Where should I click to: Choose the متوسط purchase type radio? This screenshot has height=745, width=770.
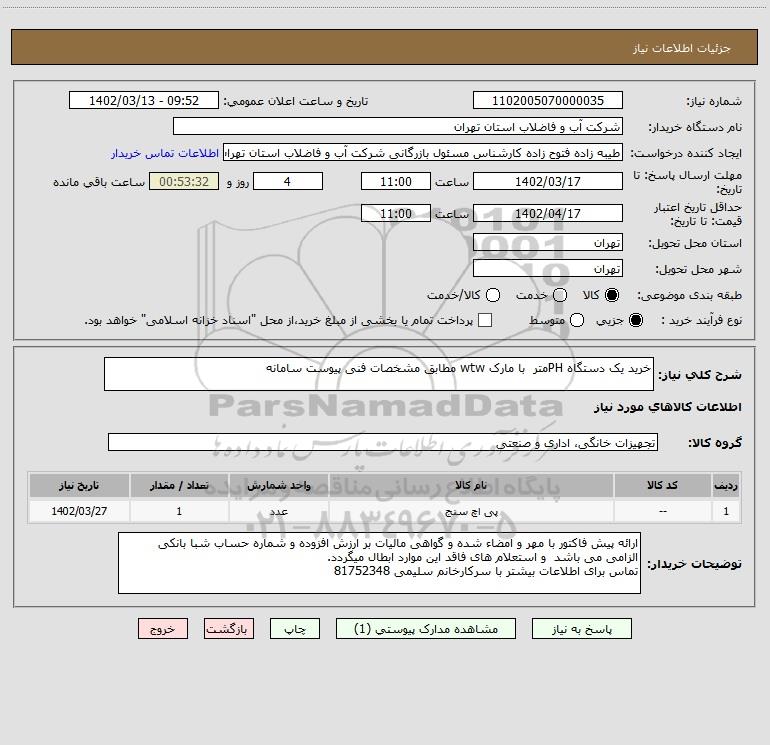577,320
